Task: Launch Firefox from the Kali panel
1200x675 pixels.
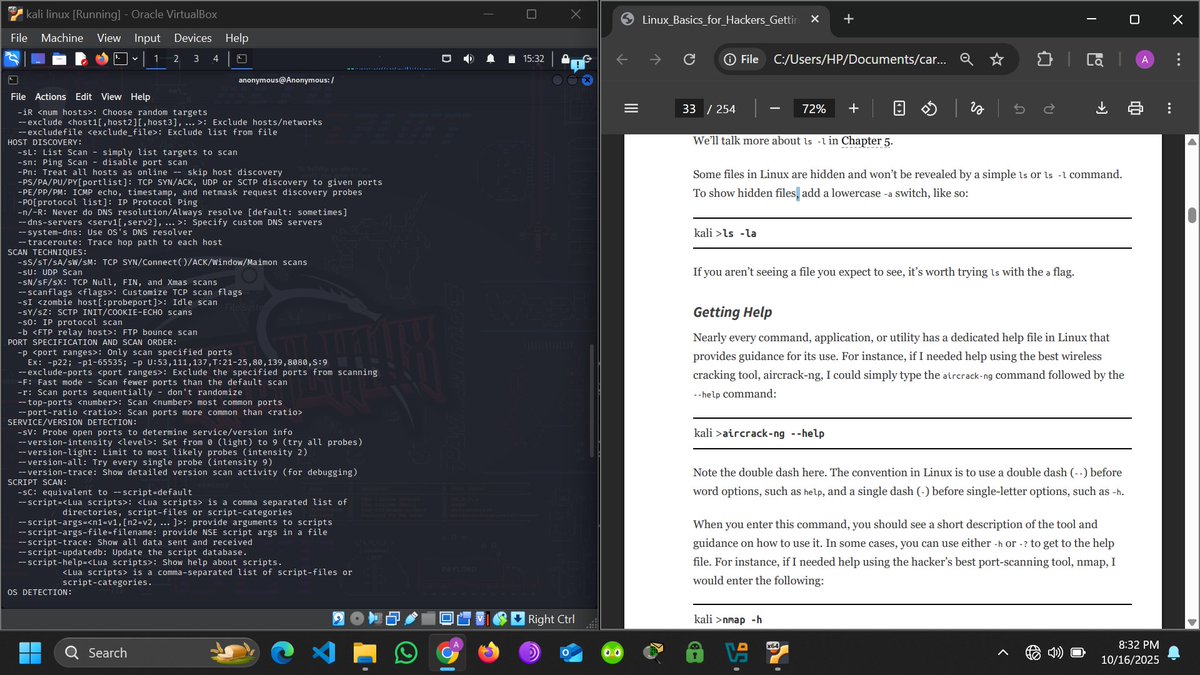Action: click(x=101, y=59)
